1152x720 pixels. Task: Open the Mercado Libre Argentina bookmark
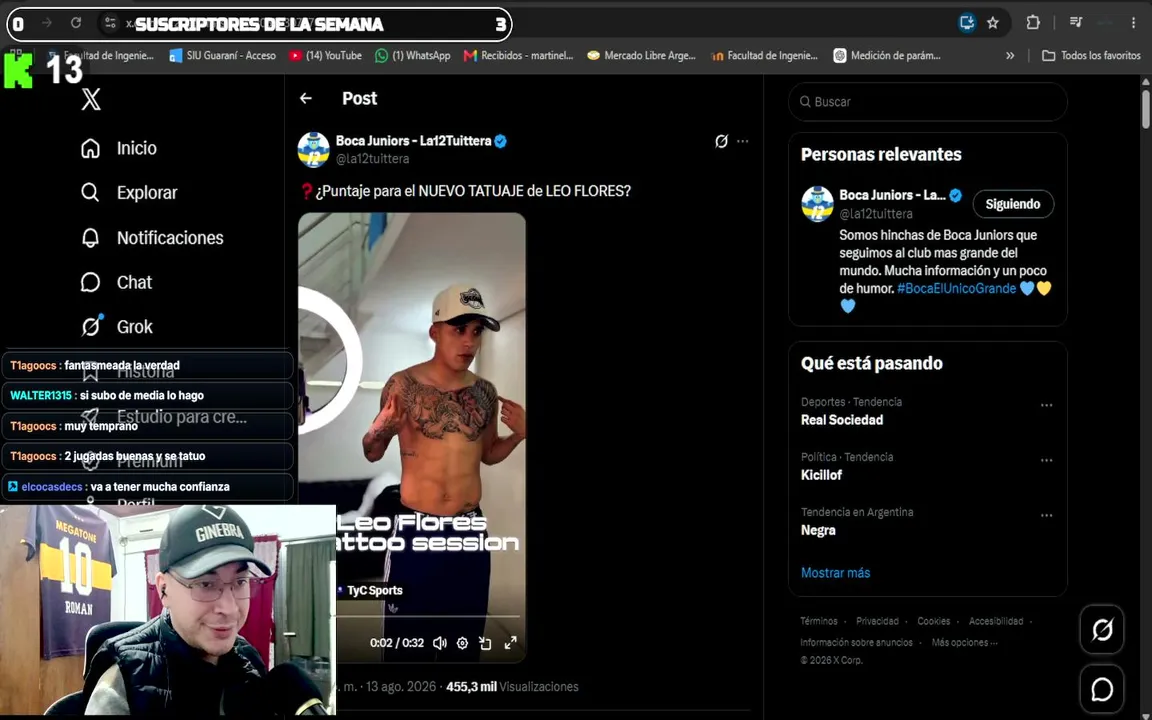[x=641, y=56]
